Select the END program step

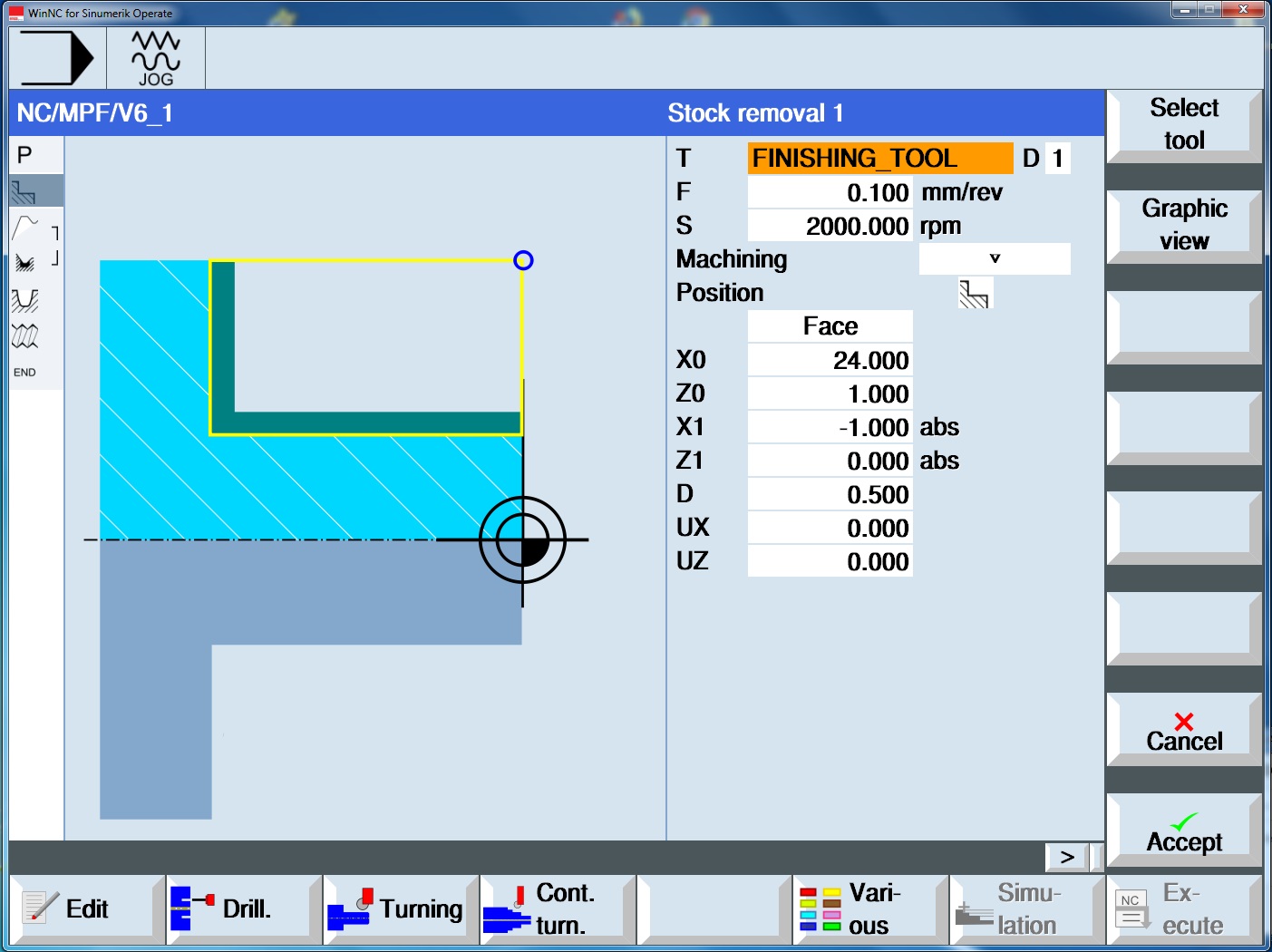point(24,373)
